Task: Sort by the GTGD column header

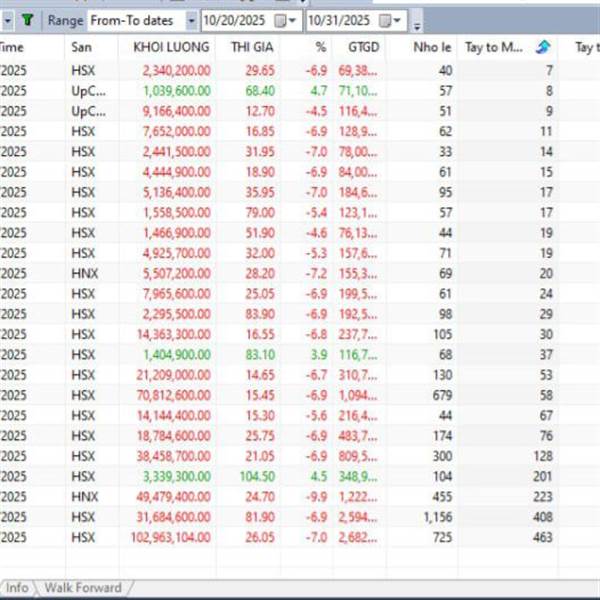Action: pos(359,47)
